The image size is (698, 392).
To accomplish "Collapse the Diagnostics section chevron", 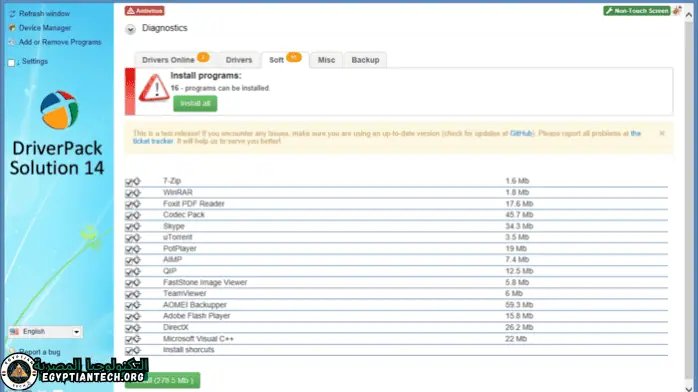I will [x=130, y=29].
